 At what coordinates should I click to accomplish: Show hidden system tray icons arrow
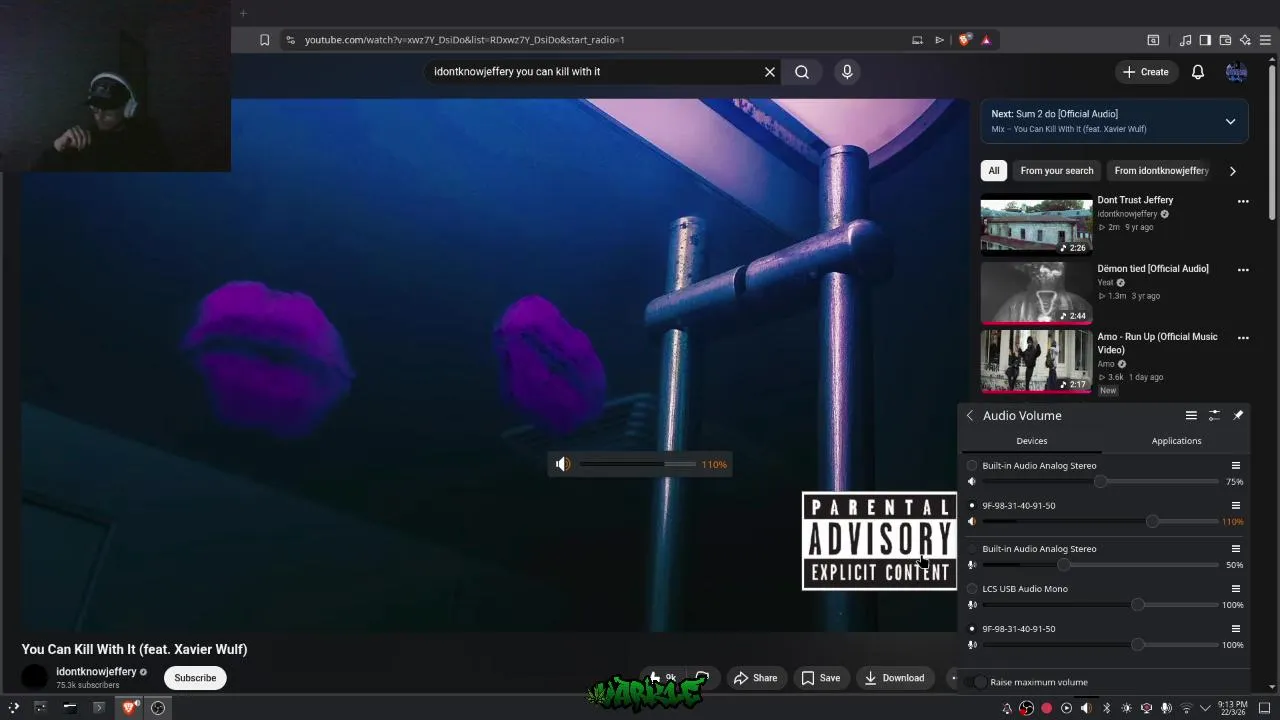[x=1205, y=708]
